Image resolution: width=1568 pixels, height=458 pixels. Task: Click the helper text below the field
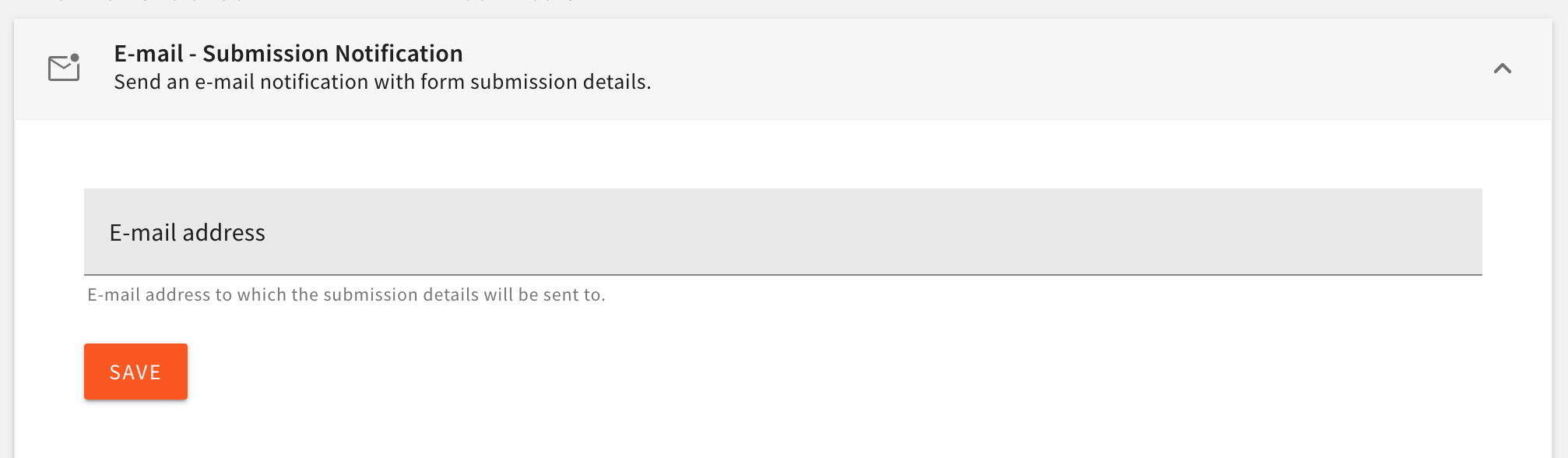[346, 294]
